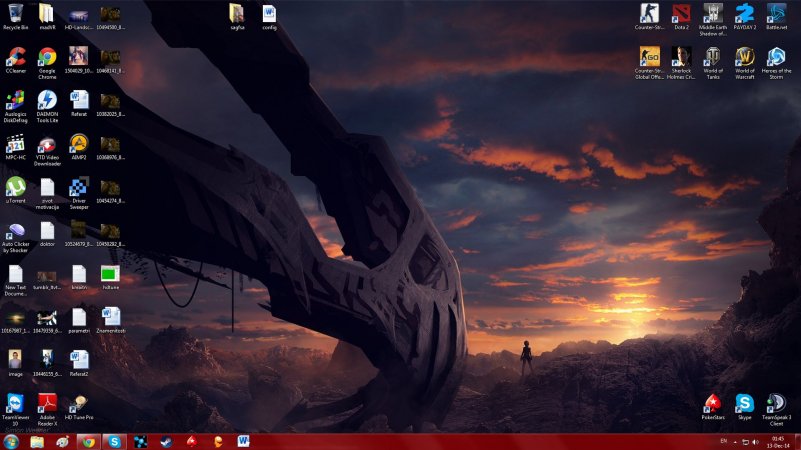Click the Windows Start button

11,441
